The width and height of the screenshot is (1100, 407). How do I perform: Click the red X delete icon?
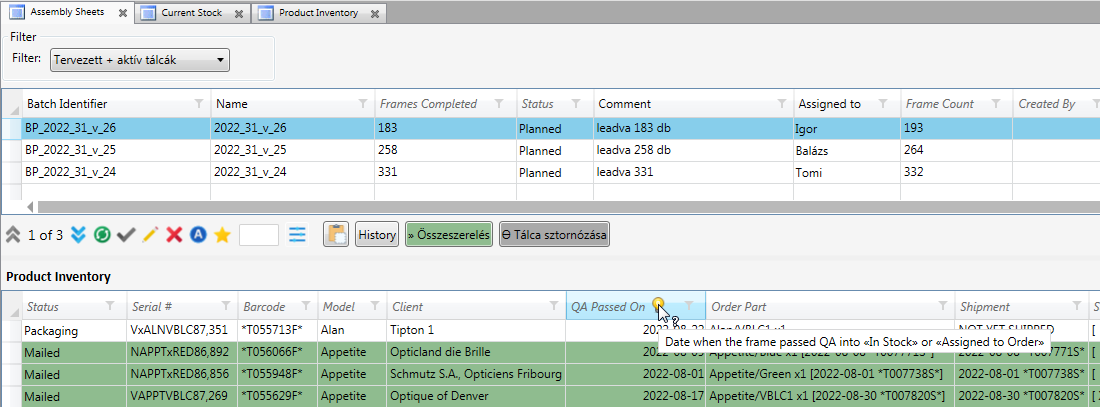174,235
